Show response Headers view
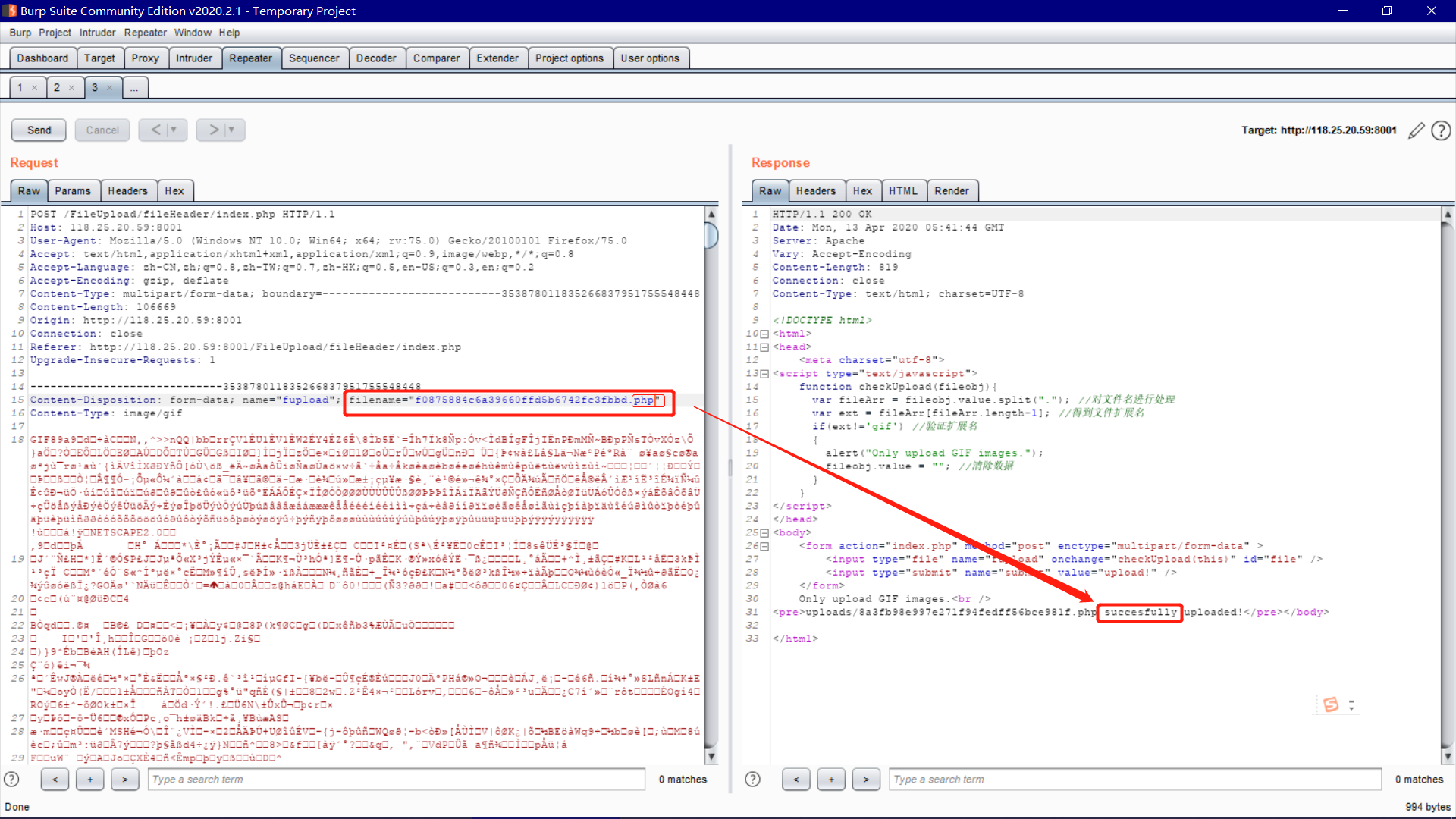The height and width of the screenshot is (819, 1456). (816, 191)
